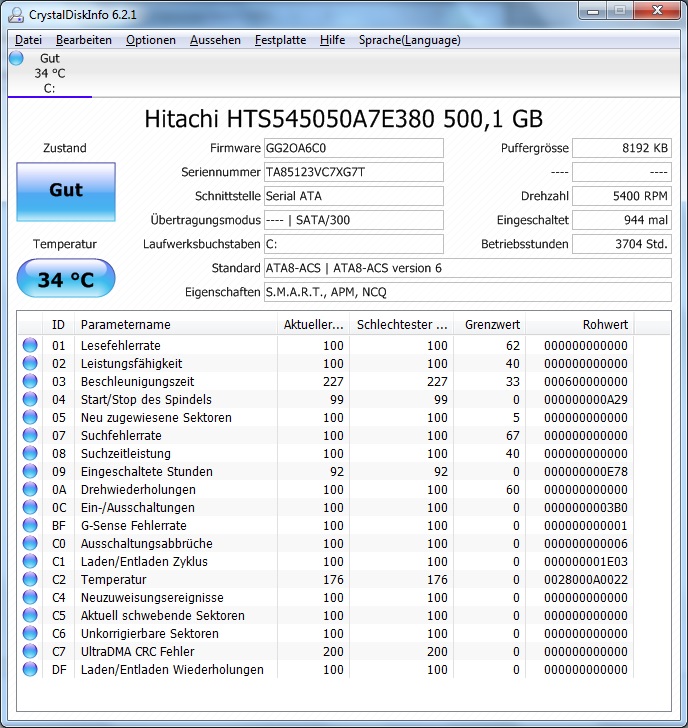The height and width of the screenshot is (728, 688).
Task: Click the Laufwerksbuchstaben field C:
Action: click(354, 244)
